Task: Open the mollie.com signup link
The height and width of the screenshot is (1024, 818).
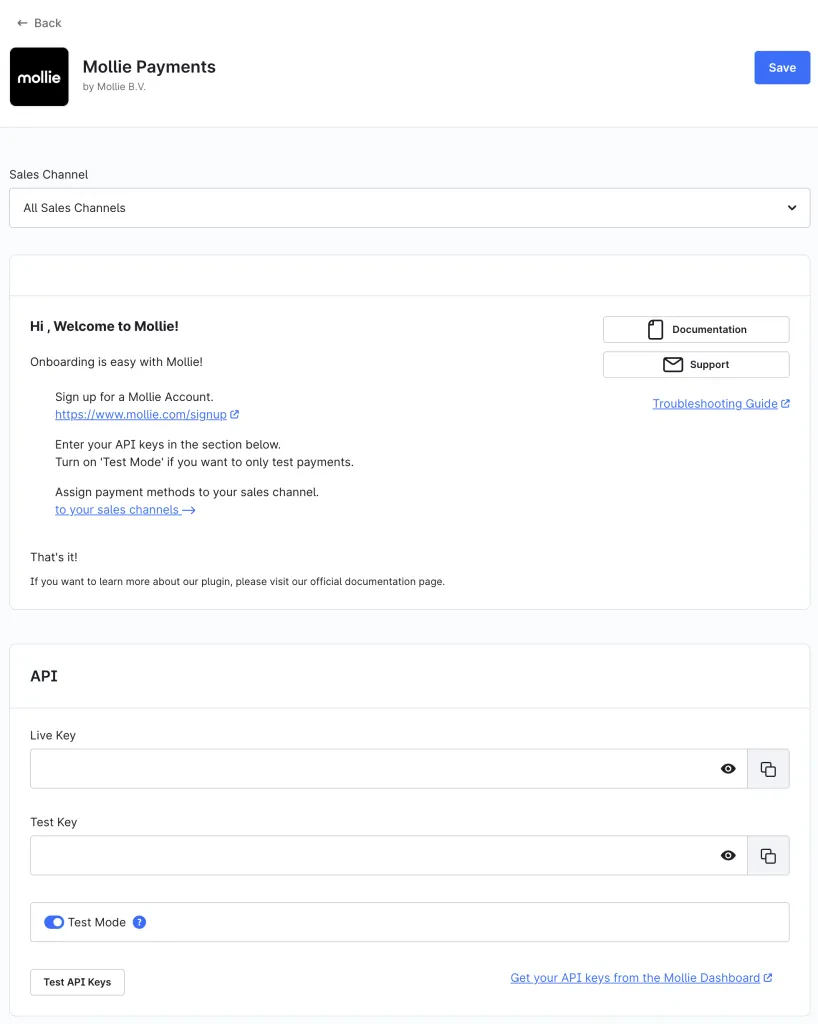Action: [x=147, y=415]
